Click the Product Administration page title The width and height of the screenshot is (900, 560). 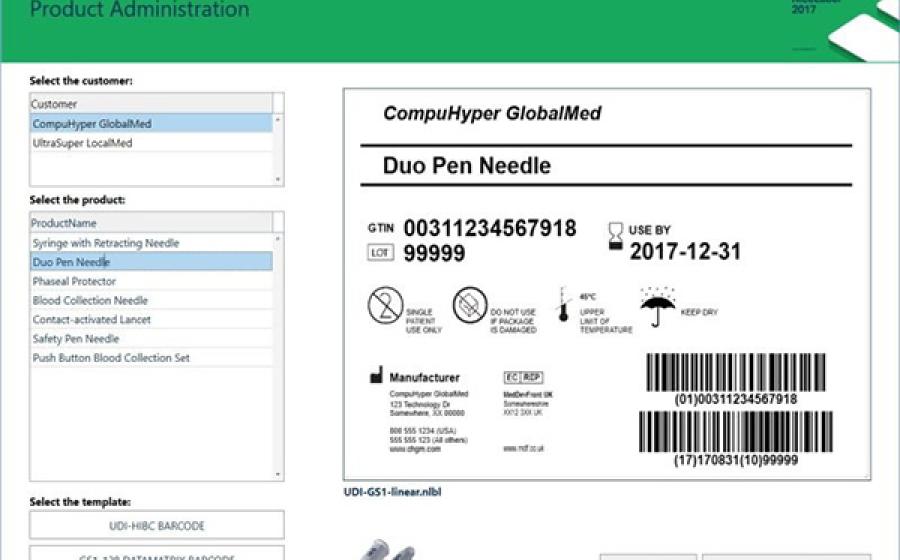(139, 9)
